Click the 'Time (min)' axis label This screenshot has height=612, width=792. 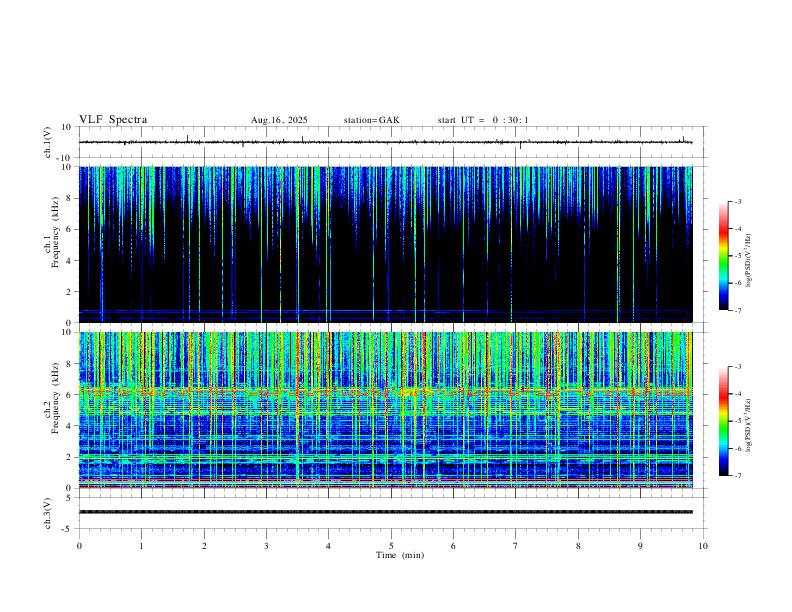point(400,555)
